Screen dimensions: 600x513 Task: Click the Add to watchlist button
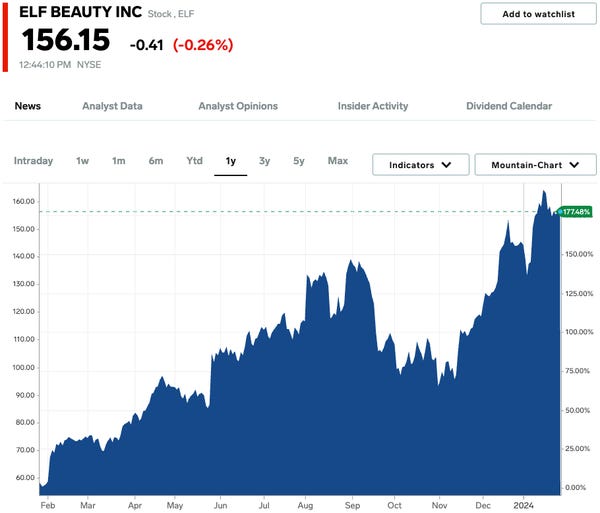pyautogui.click(x=538, y=14)
